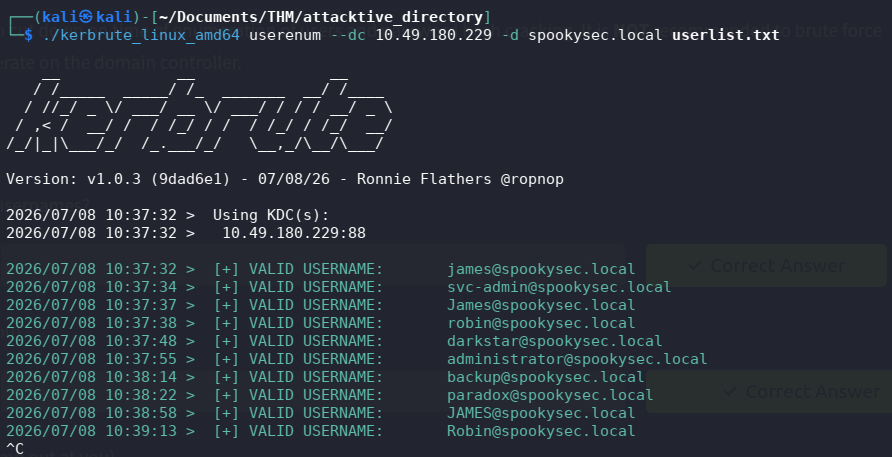
Task: Click VALID USERNAME label on administrator row
Action: (x=316, y=359)
